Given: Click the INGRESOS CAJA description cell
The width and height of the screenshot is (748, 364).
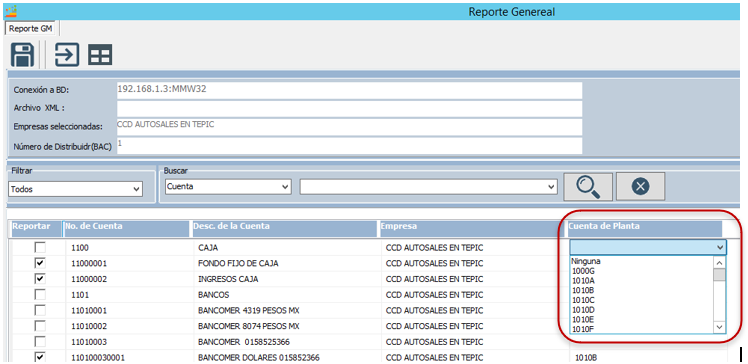Looking at the screenshot, I should [x=228, y=279].
